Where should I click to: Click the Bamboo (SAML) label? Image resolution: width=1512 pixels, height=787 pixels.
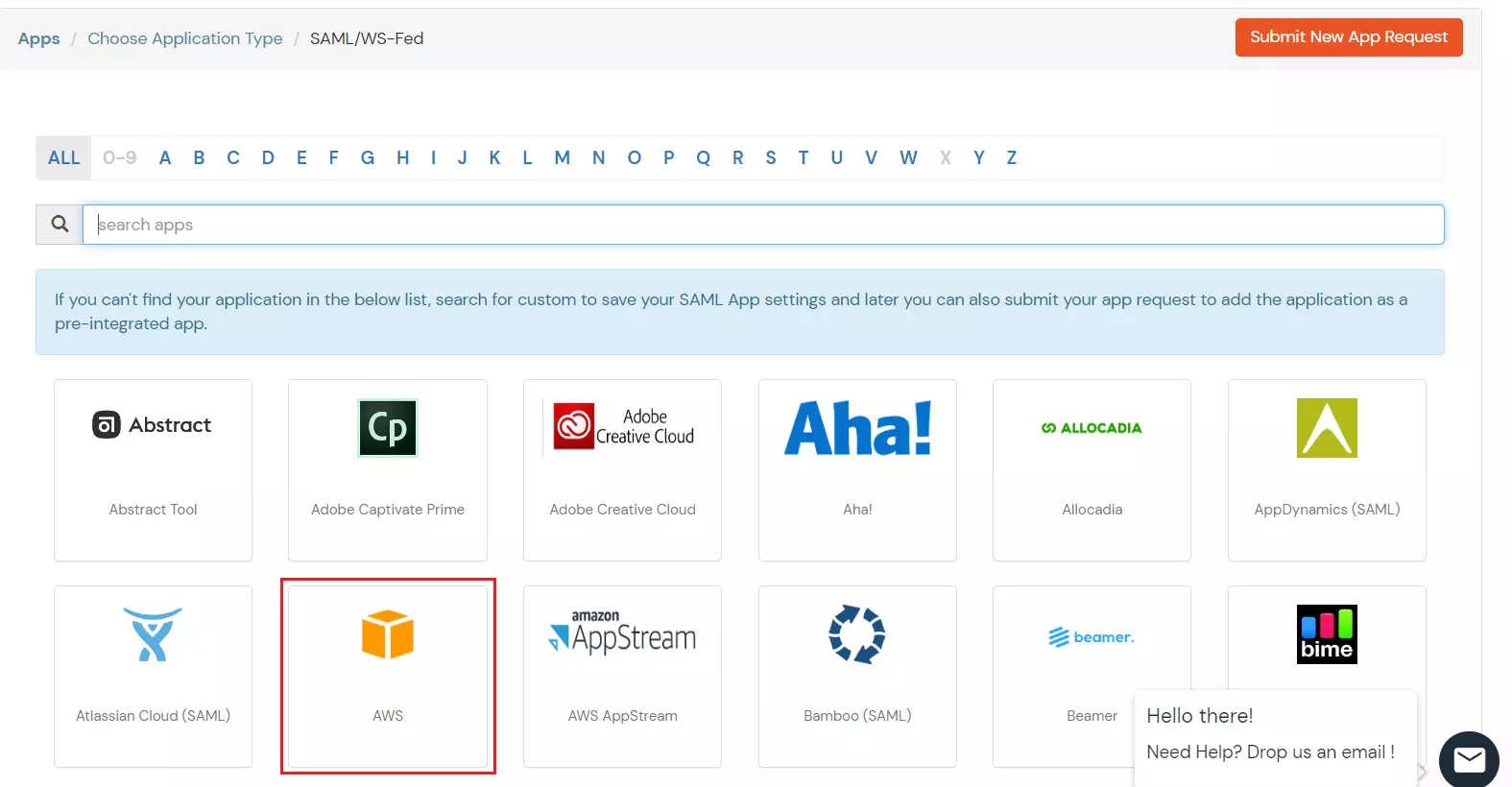pos(857,716)
